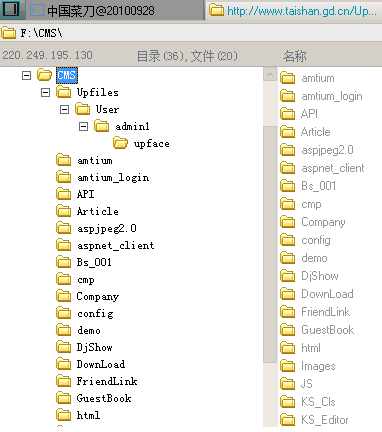Click aspnet_client folder icon in file list
Screen dimensions: 382x432
pos(288,168)
